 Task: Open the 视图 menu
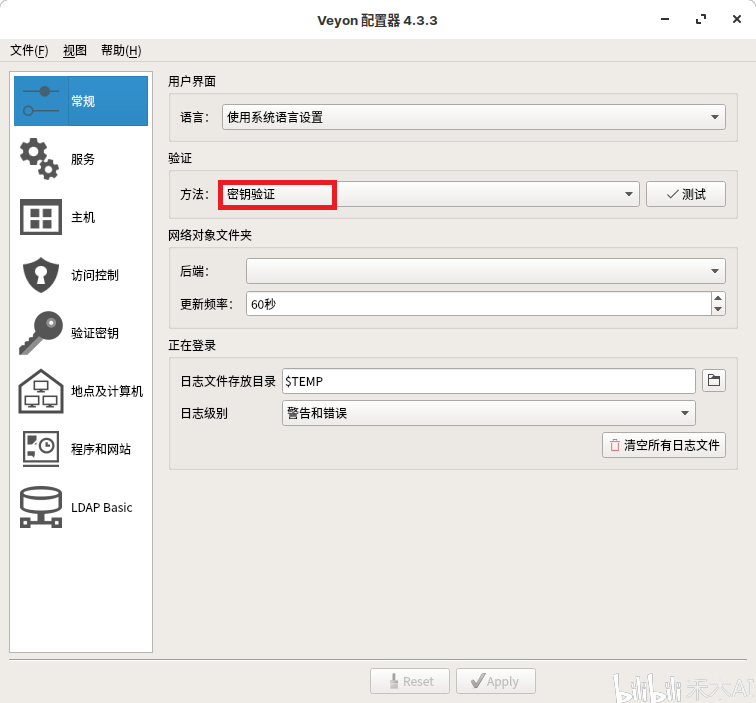(x=75, y=50)
